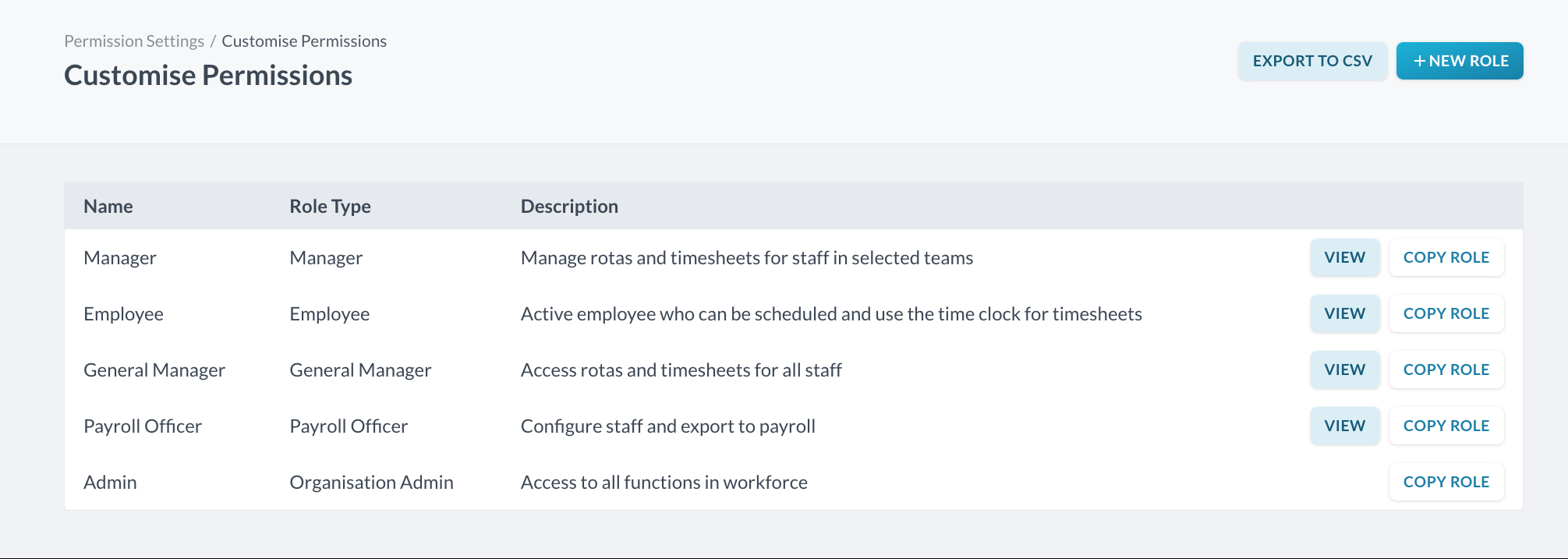Click the Customise Permissions breadcrumb text
The image size is (1568, 559).
304,41
